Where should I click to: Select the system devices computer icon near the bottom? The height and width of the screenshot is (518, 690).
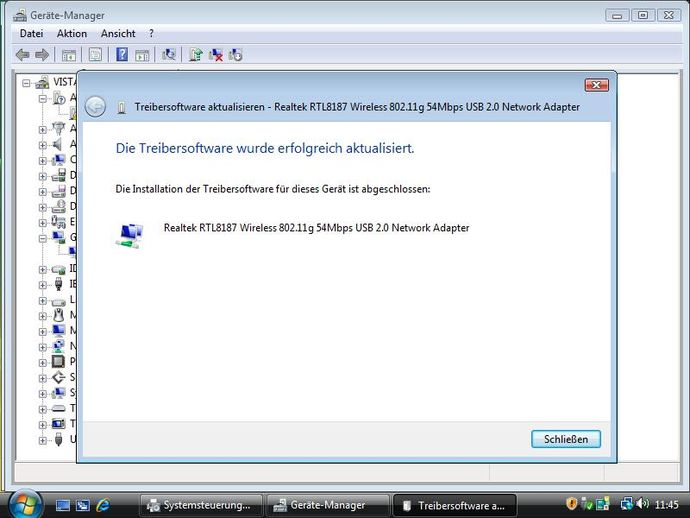coord(59,393)
